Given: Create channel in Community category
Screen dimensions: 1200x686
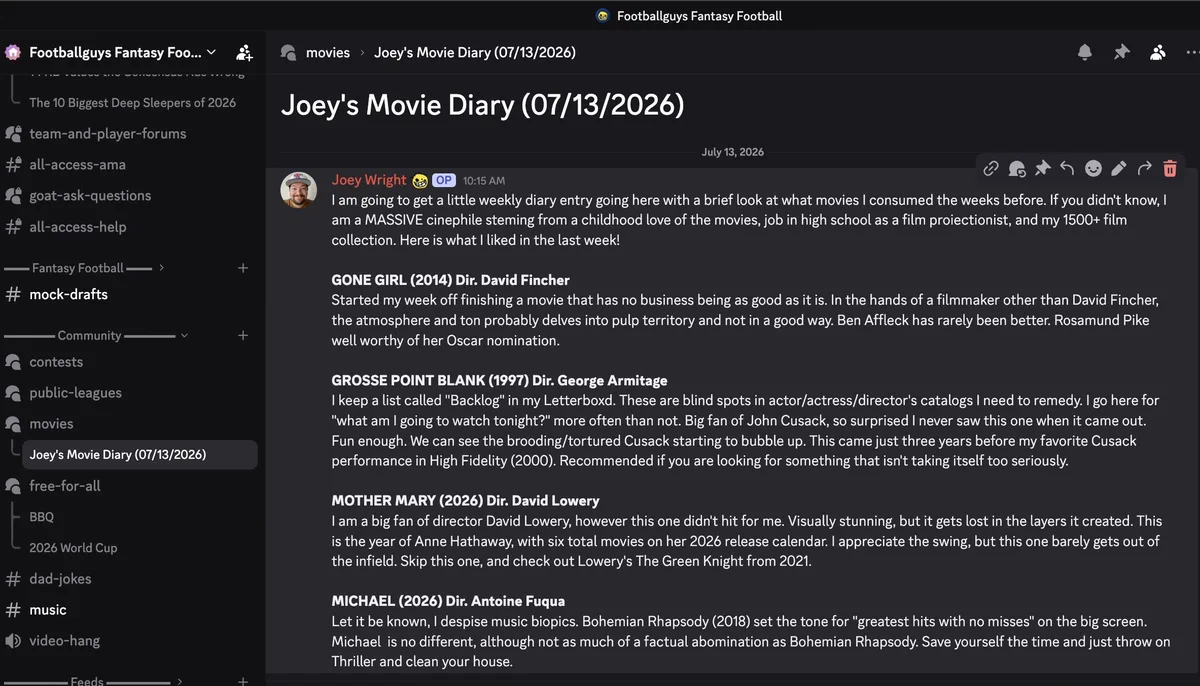Looking at the screenshot, I should tap(243, 335).
